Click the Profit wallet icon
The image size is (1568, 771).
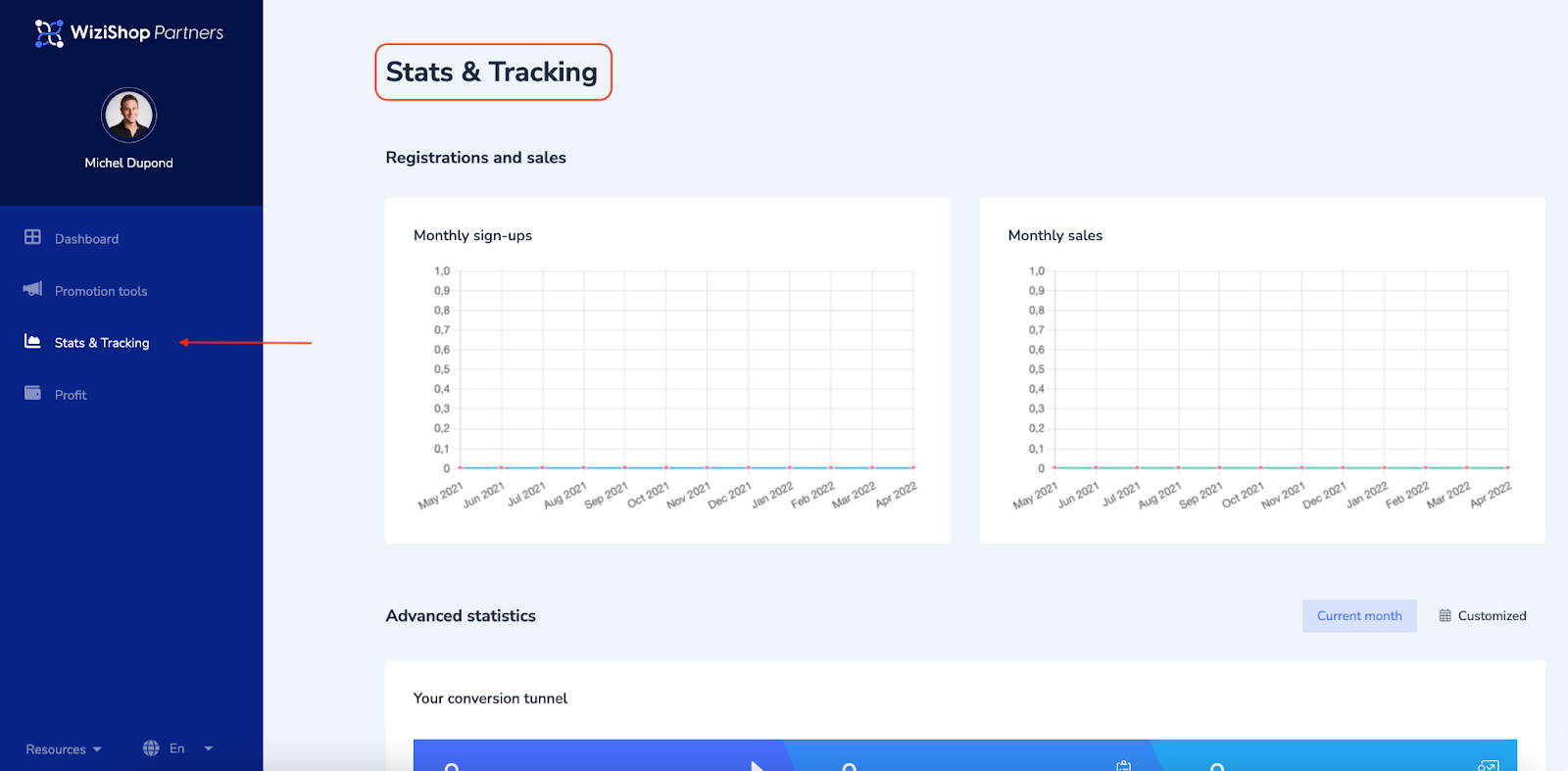point(32,393)
